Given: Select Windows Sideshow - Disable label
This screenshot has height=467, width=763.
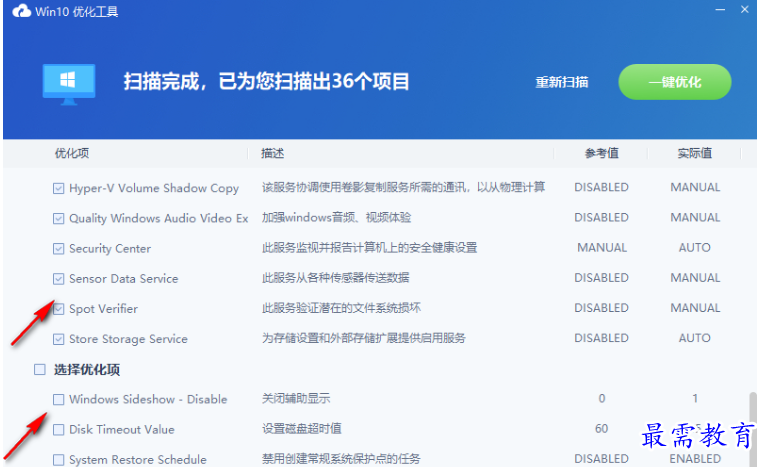Looking at the screenshot, I should pyautogui.click(x=148, y=399).
